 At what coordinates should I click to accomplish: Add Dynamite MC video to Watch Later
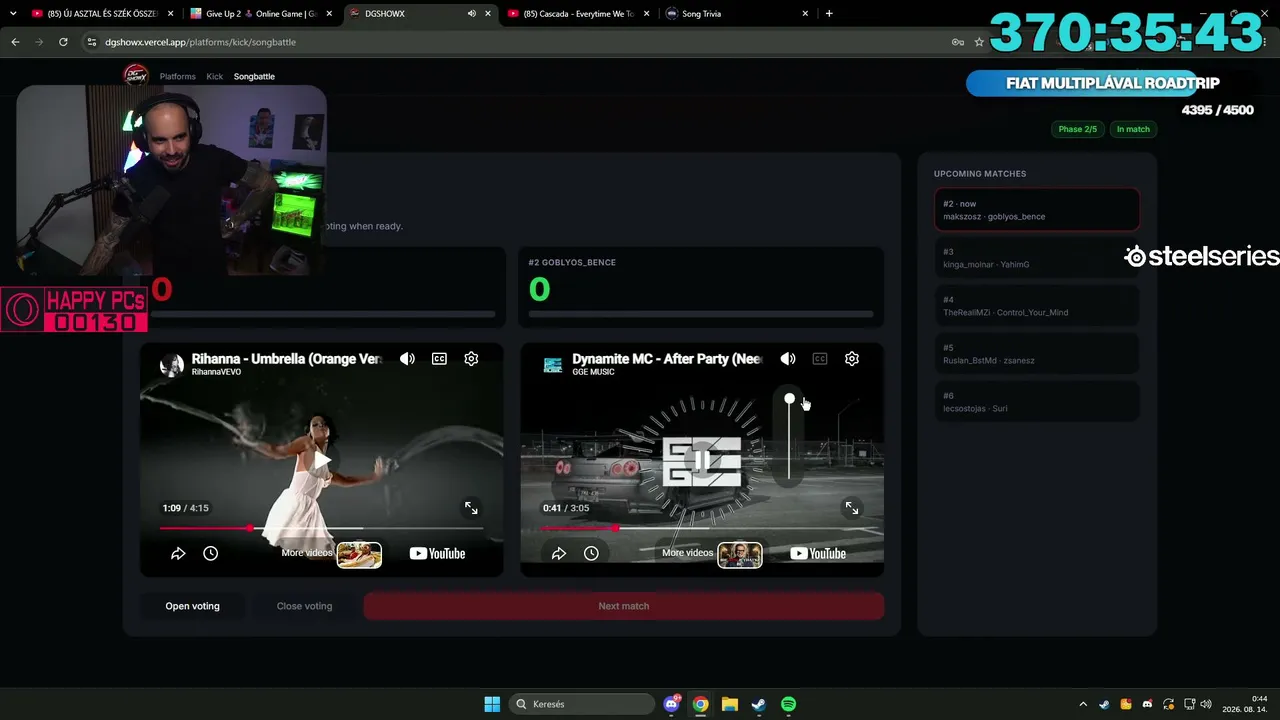pos(591,553)
